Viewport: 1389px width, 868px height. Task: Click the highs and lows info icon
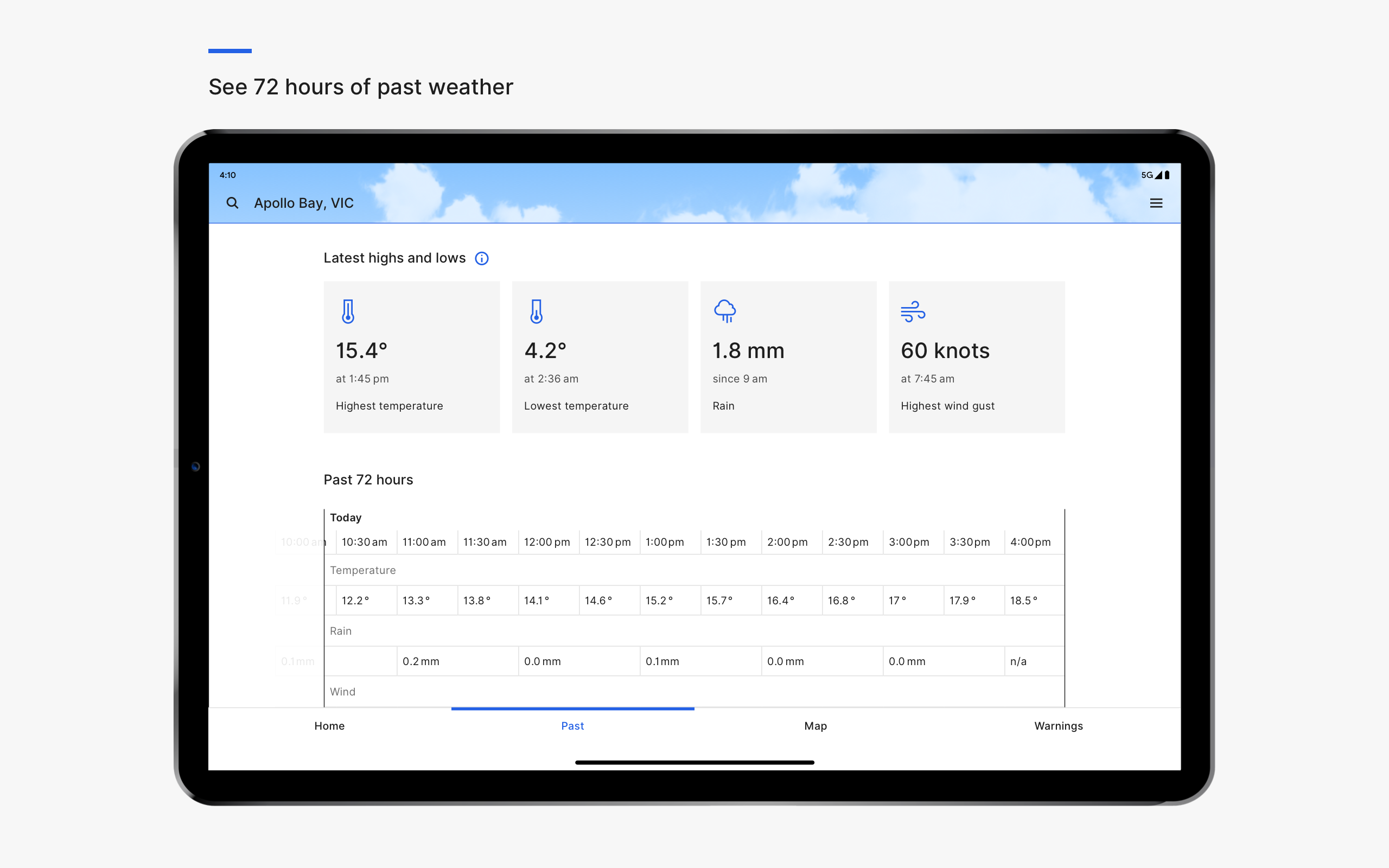click(x=482, y=258)
